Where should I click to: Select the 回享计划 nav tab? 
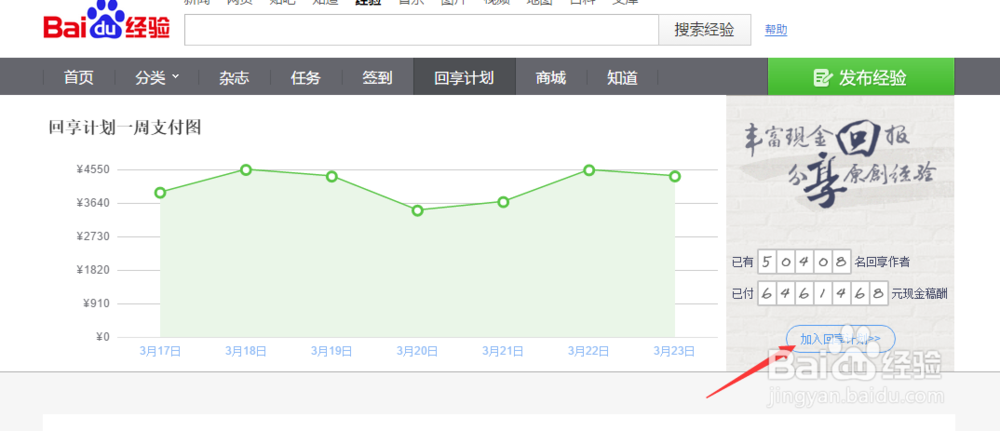[464, 78]
